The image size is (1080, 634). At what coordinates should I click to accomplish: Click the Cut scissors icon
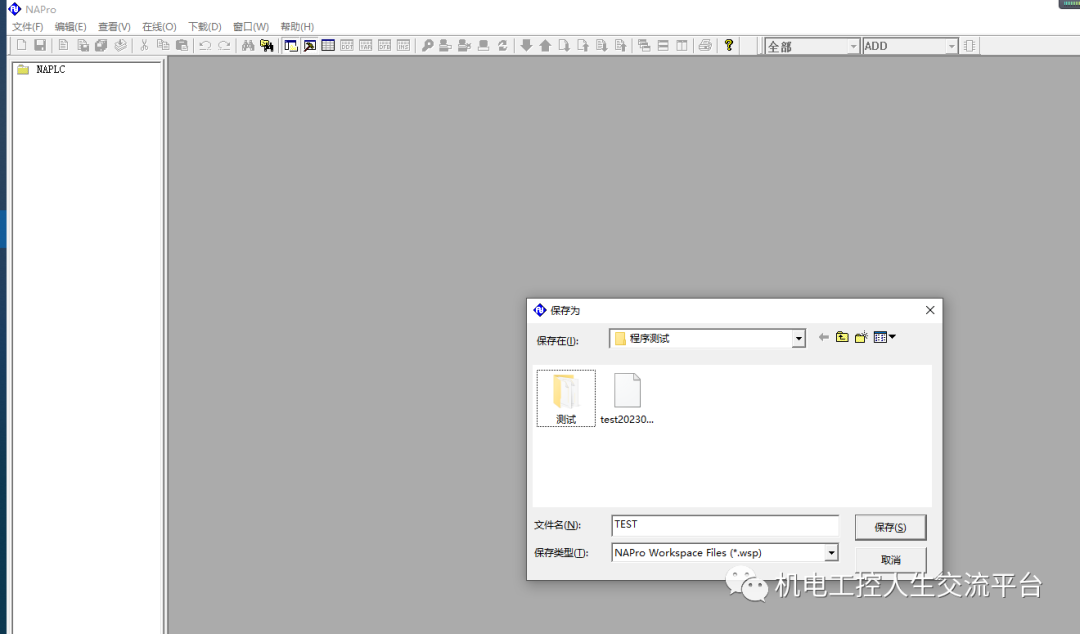[x=144, y=45]
